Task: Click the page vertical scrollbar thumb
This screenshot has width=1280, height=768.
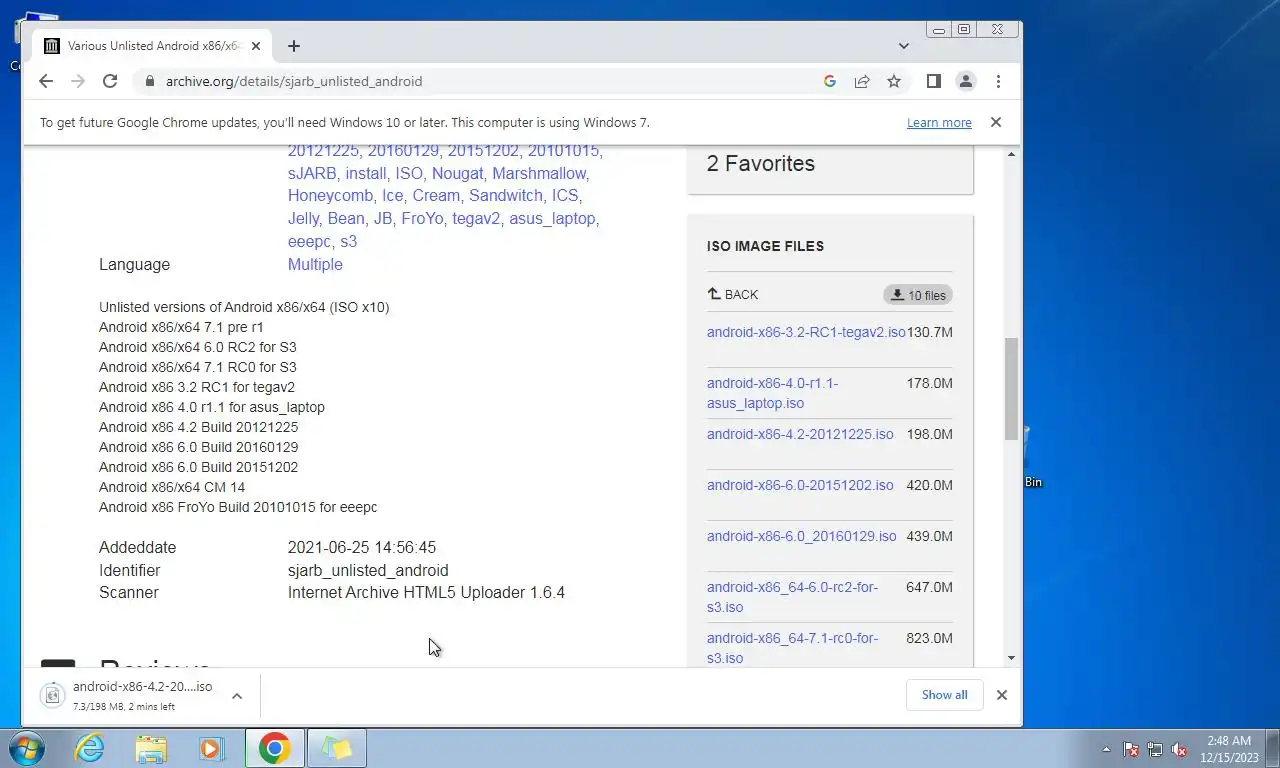Action: (x=1011, y=389)
